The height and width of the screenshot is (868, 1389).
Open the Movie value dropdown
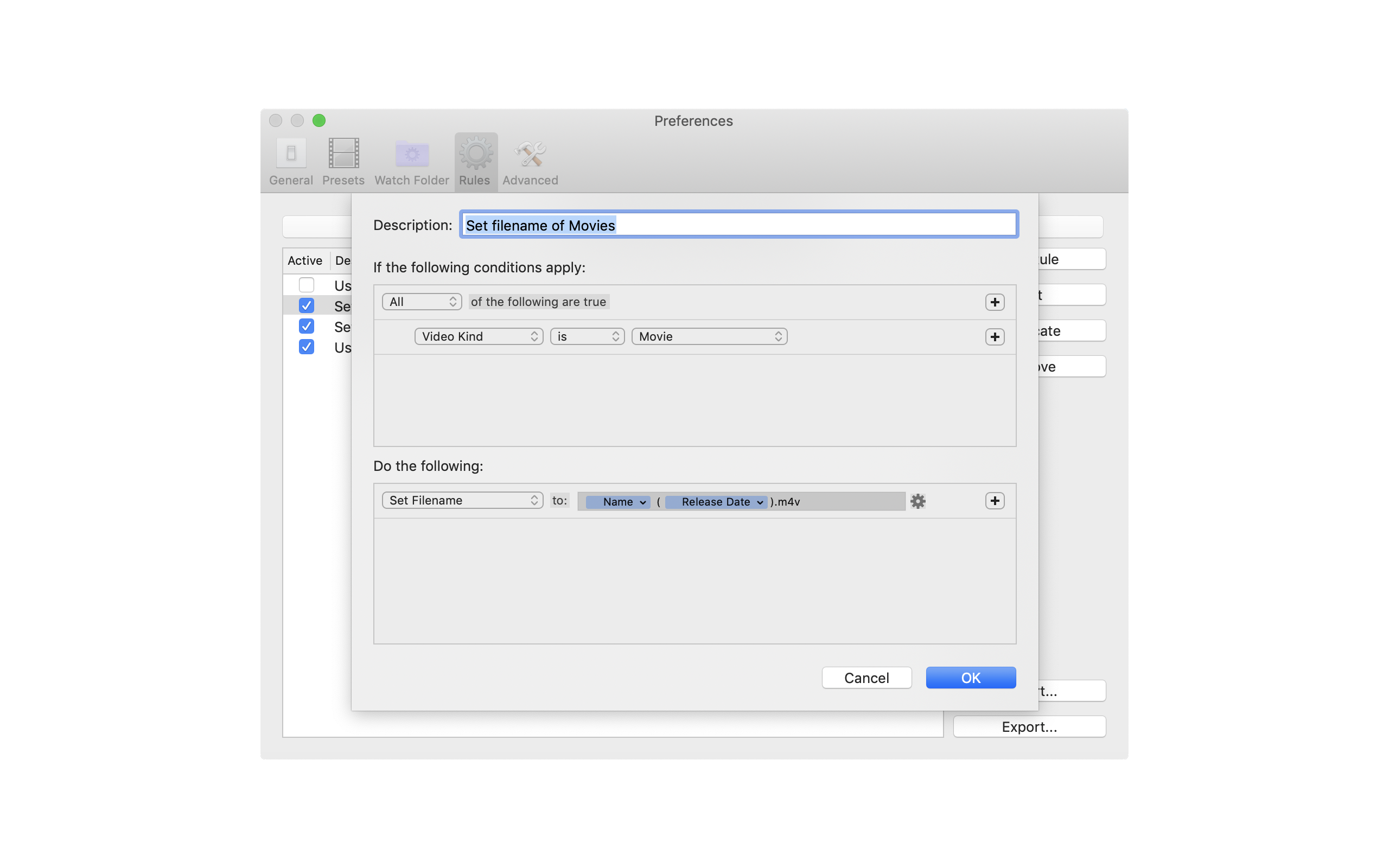click(x=709, y=337)
